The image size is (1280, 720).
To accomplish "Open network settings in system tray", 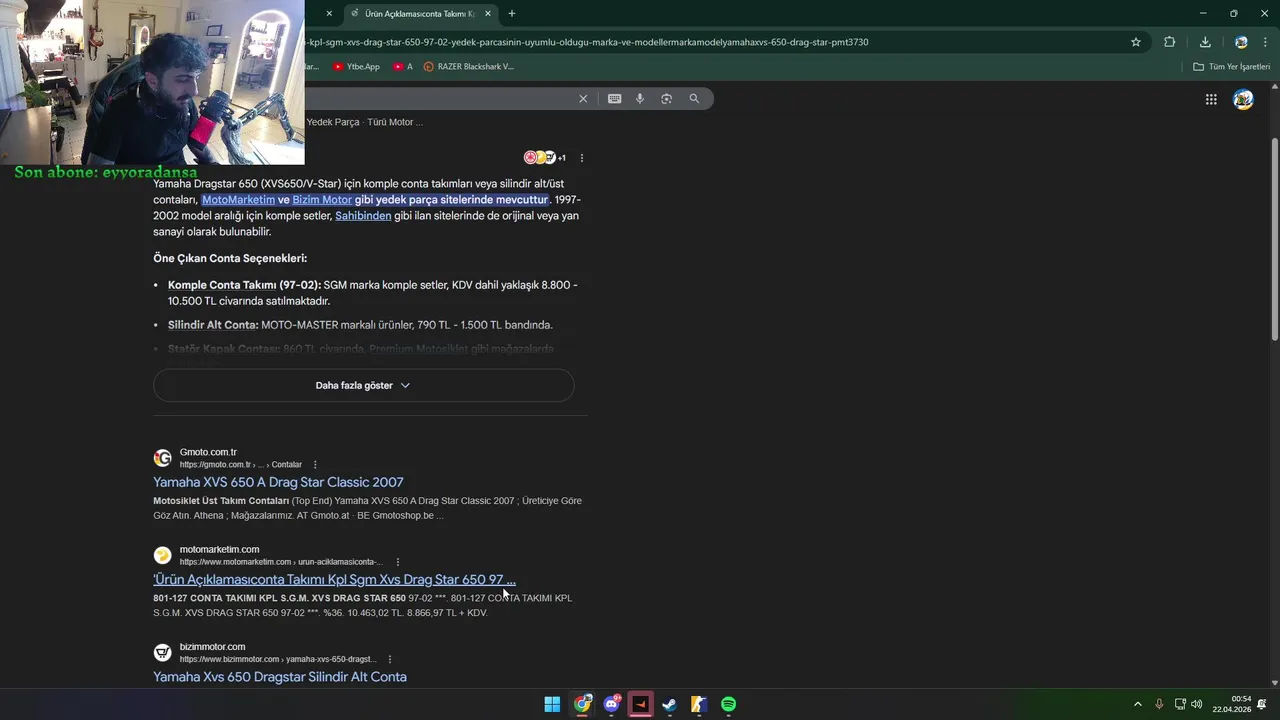I will pyautogui.click(x=1180, y=704).
